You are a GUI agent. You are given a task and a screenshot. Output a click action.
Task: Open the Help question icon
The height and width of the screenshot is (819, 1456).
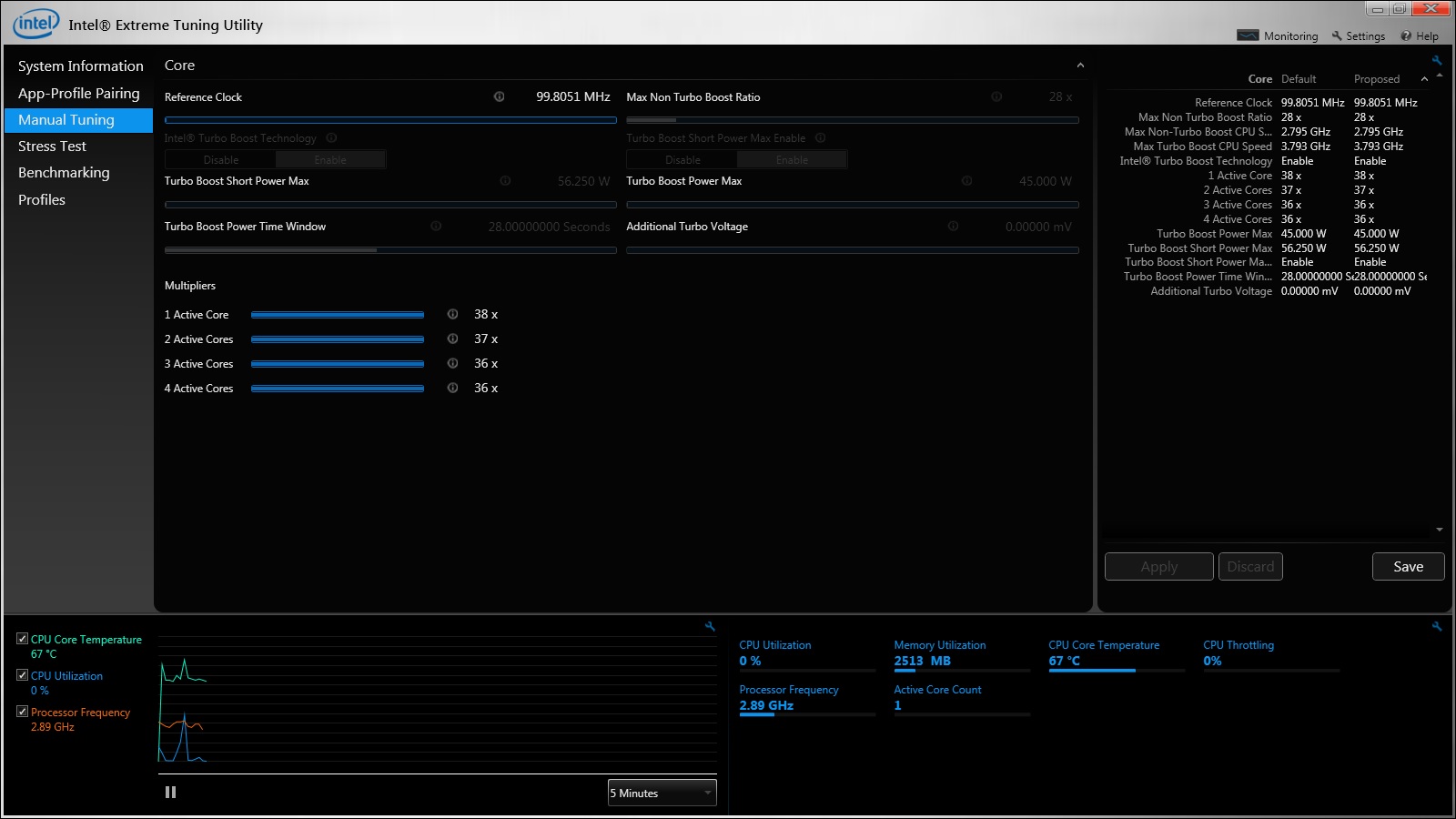pyautogui.click(x=1406, y=35)
